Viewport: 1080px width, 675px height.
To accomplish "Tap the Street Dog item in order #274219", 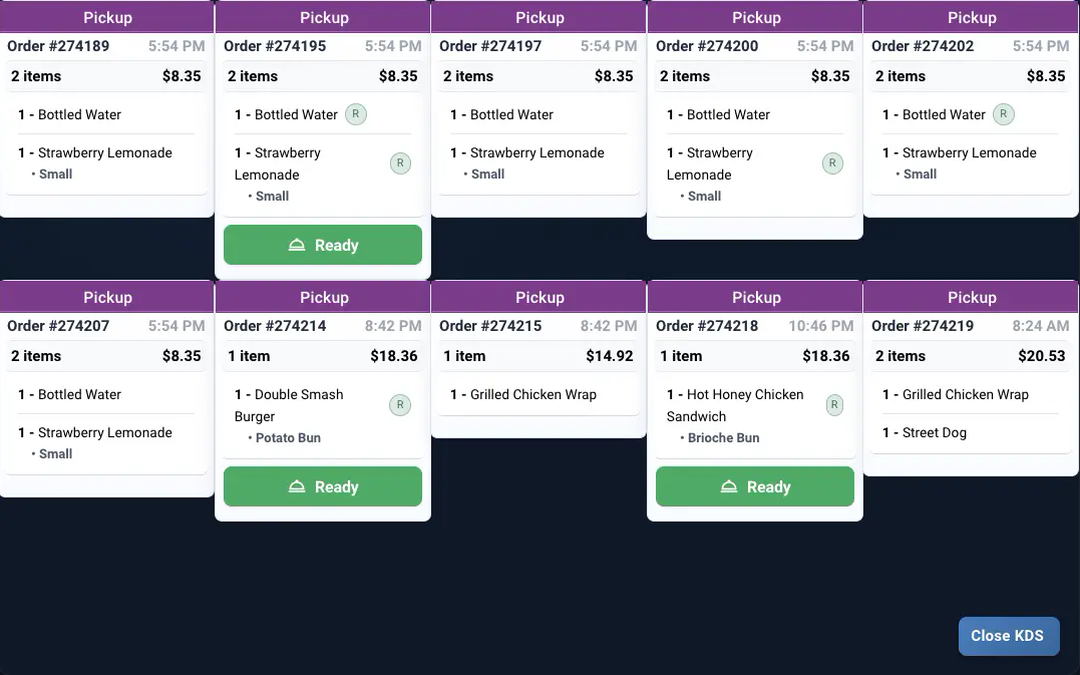I will tap(934, 433).
